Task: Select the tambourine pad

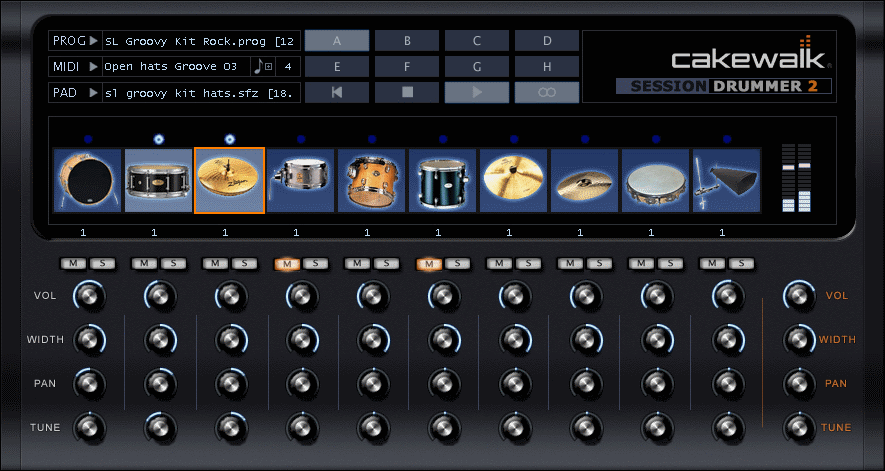Action: point(656,181)
